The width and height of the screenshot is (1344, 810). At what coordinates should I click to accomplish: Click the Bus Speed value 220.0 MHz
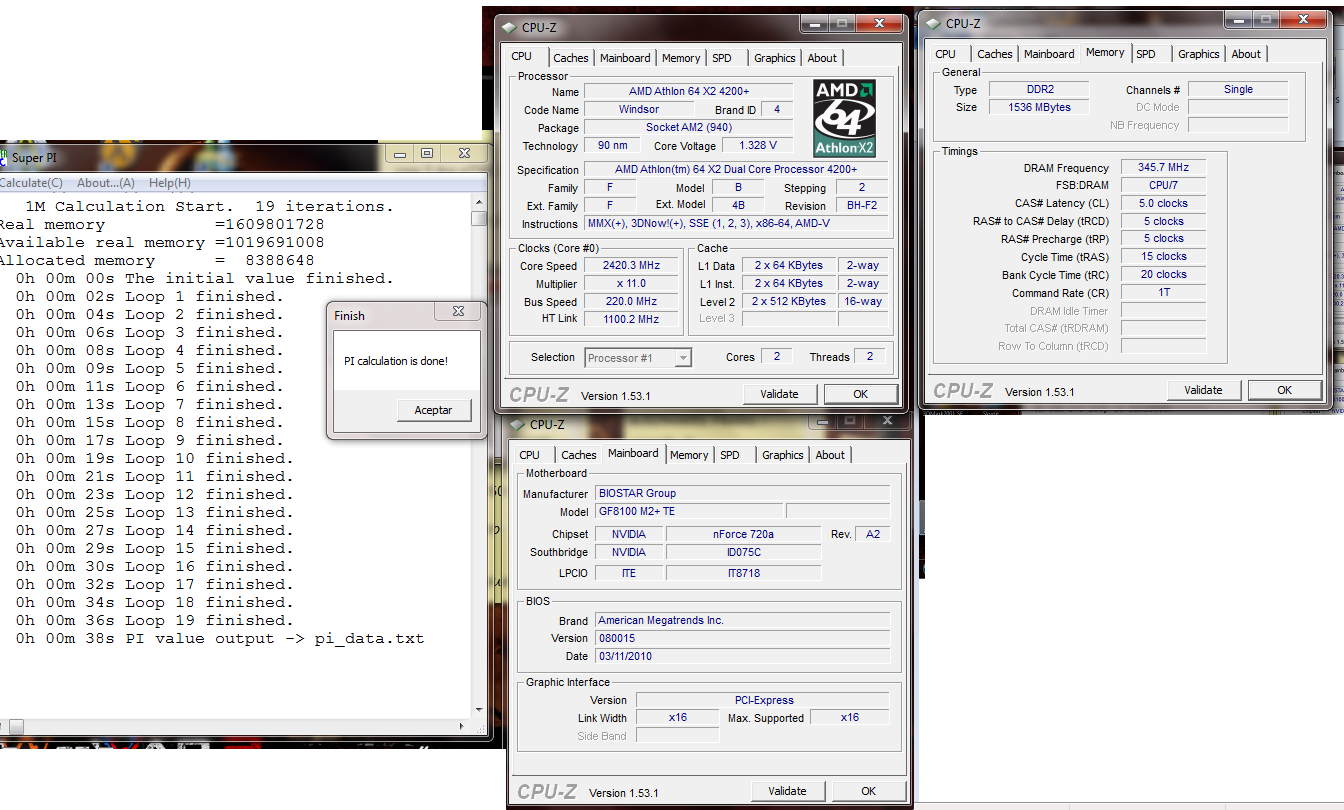click(633, 302)
